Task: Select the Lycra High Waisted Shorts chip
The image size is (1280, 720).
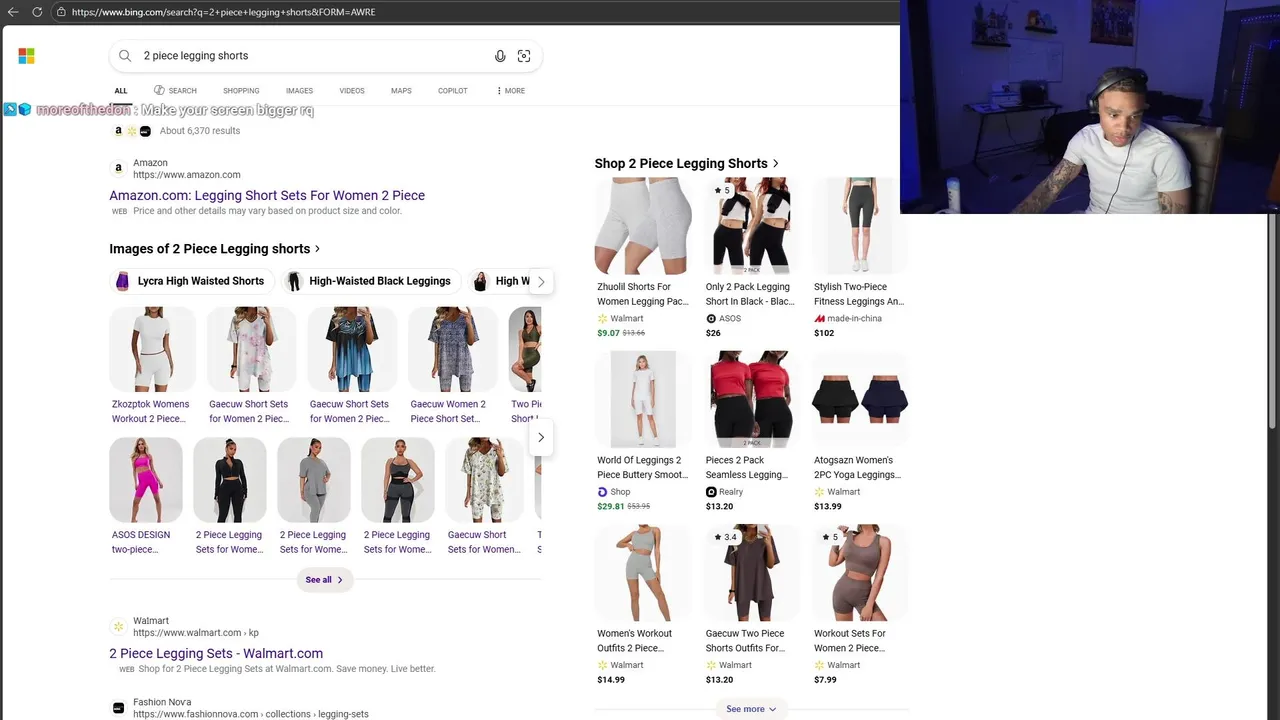Action: pyautogui.click(x=191, y=281)
